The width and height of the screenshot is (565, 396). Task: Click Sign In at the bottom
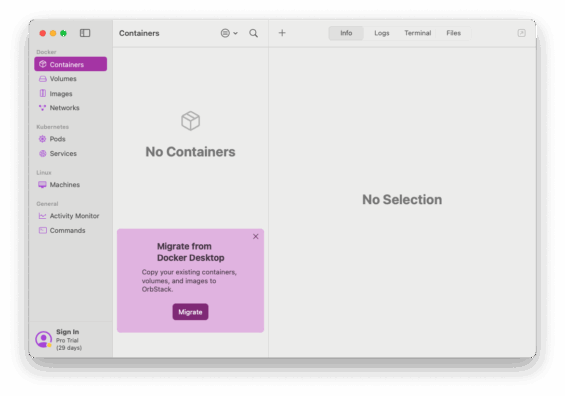pos(67,332)
